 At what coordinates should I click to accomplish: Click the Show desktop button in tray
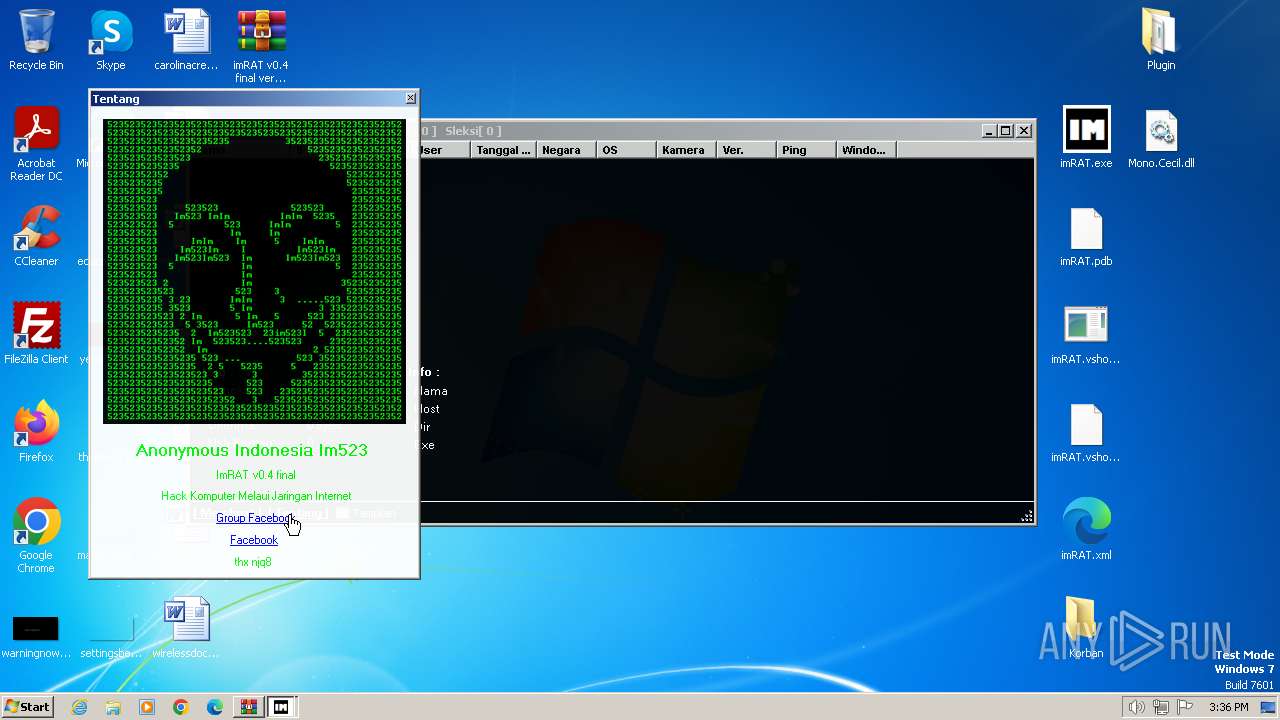(x=1270, y=707)
